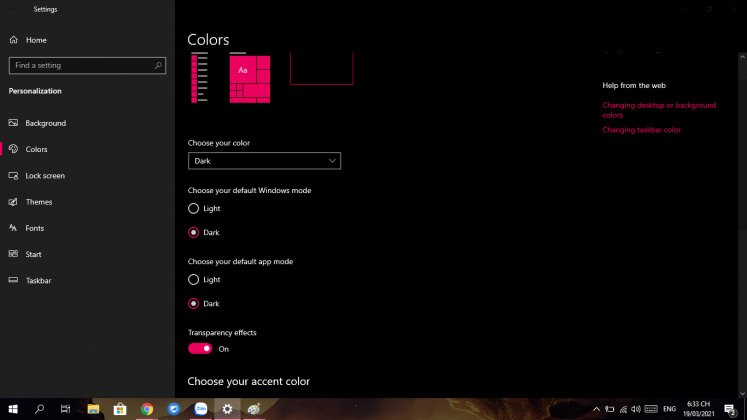Click the Find a setting search box
This screenshot has width=747, height=420.
tap(80, 65)
